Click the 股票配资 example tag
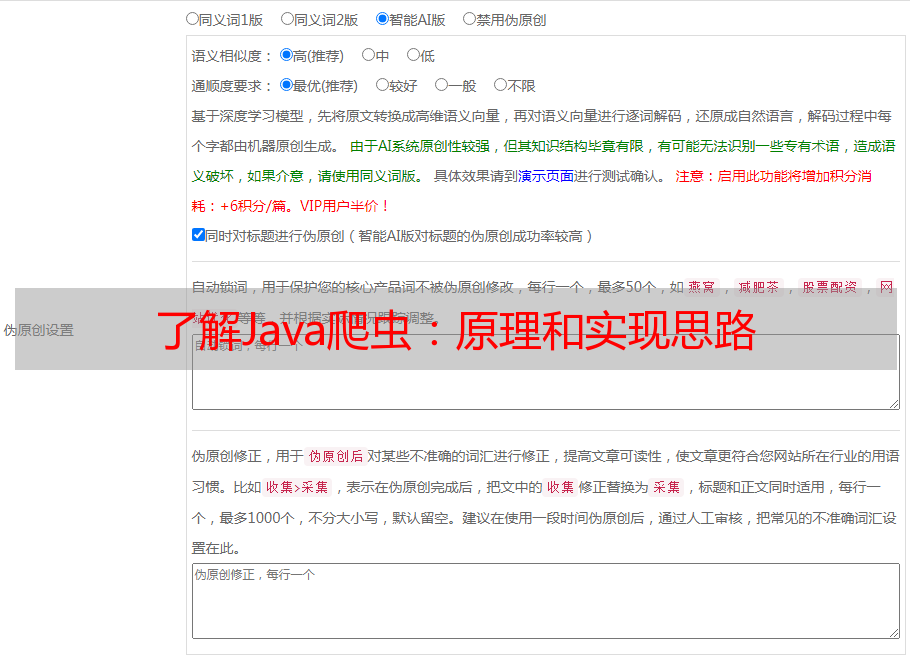911x658 pixels. (x=830, y=287)
